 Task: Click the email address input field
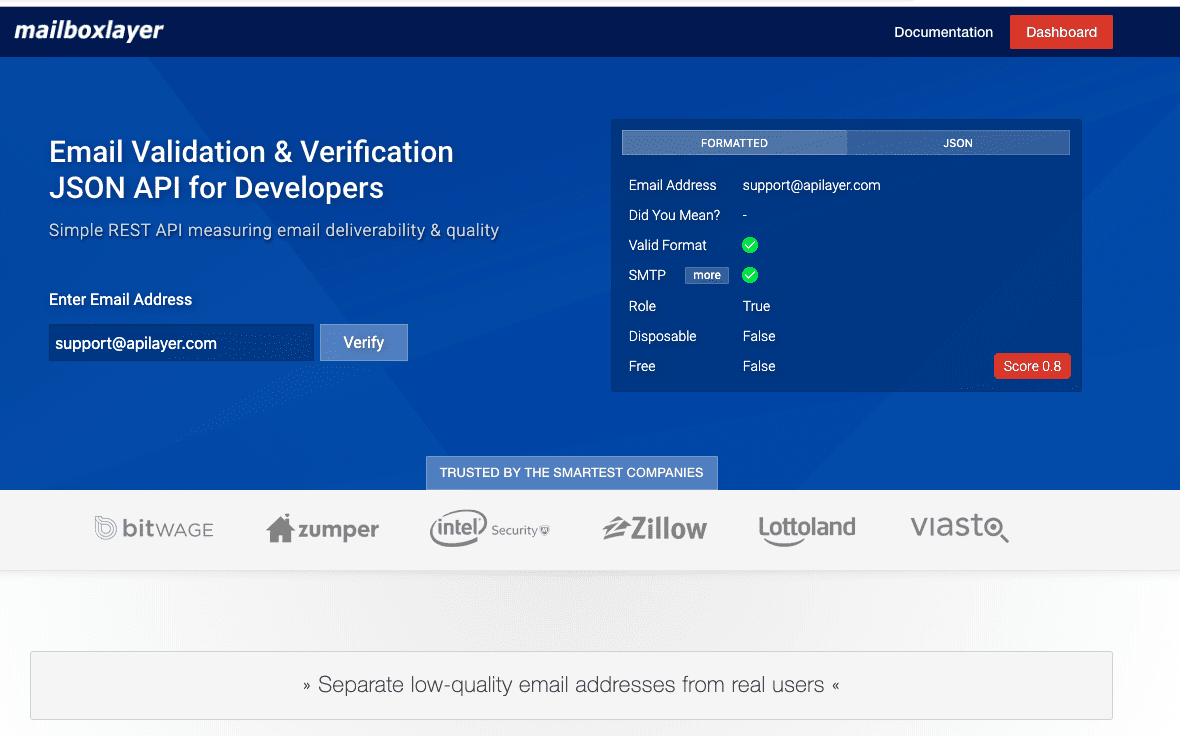(181, 342)
